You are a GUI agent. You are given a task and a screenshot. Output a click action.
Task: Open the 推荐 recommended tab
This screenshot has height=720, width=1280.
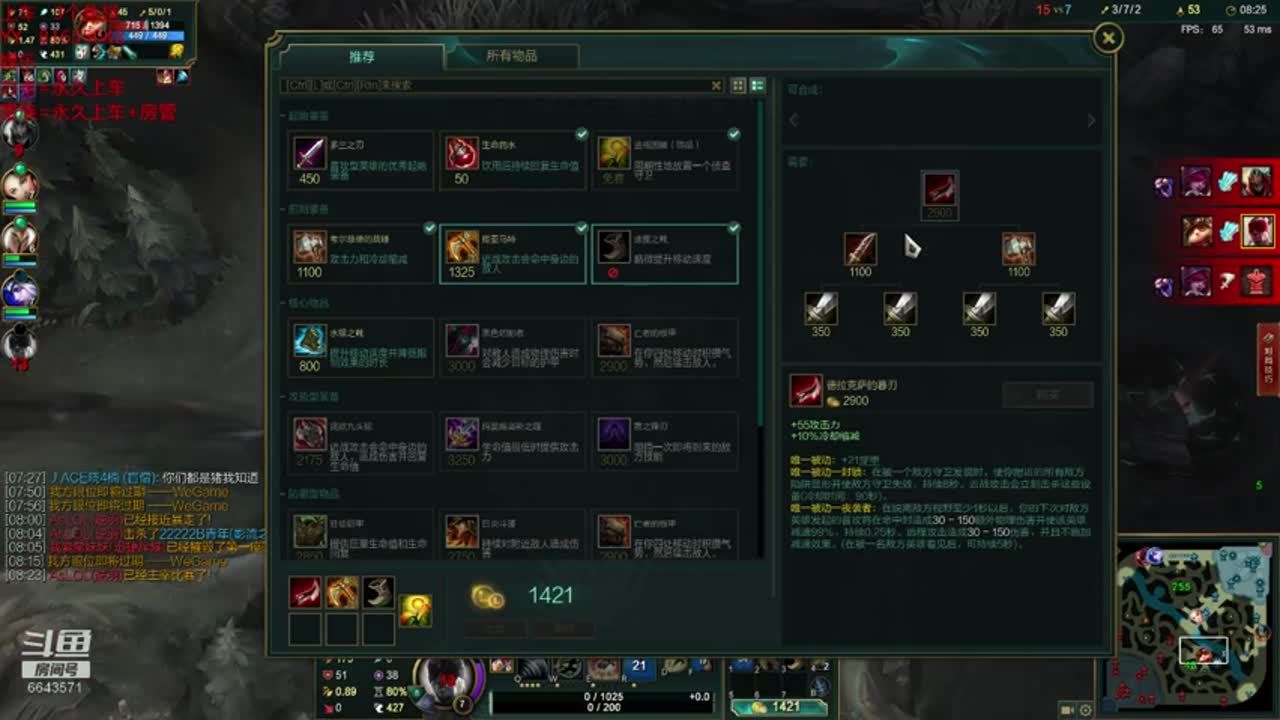[362, 57]
